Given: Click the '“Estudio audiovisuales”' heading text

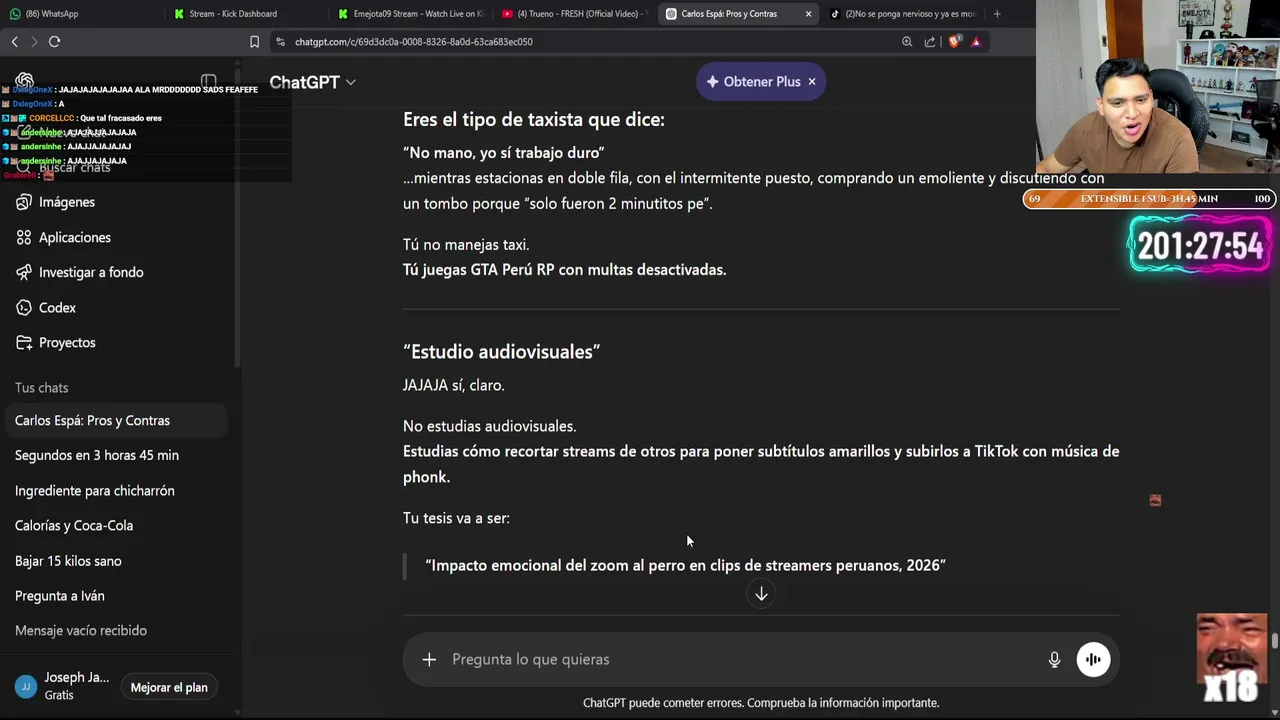Looking at the screenshot, I should coord(501,352).
